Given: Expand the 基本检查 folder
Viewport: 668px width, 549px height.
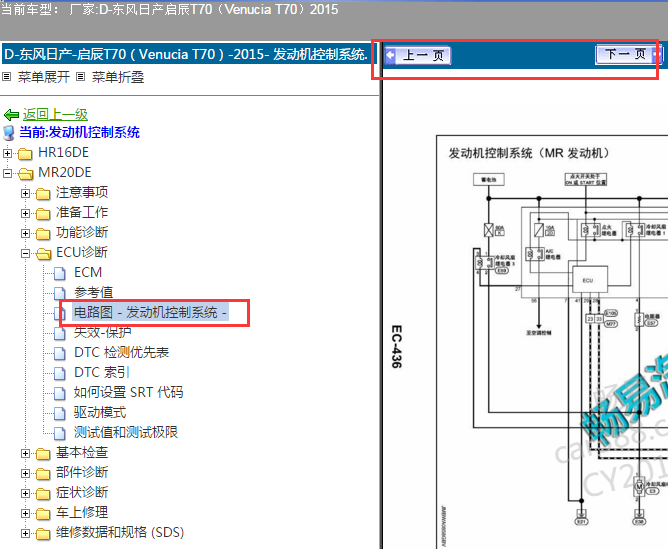Looking at the screenshot, I should pos(26,454).
